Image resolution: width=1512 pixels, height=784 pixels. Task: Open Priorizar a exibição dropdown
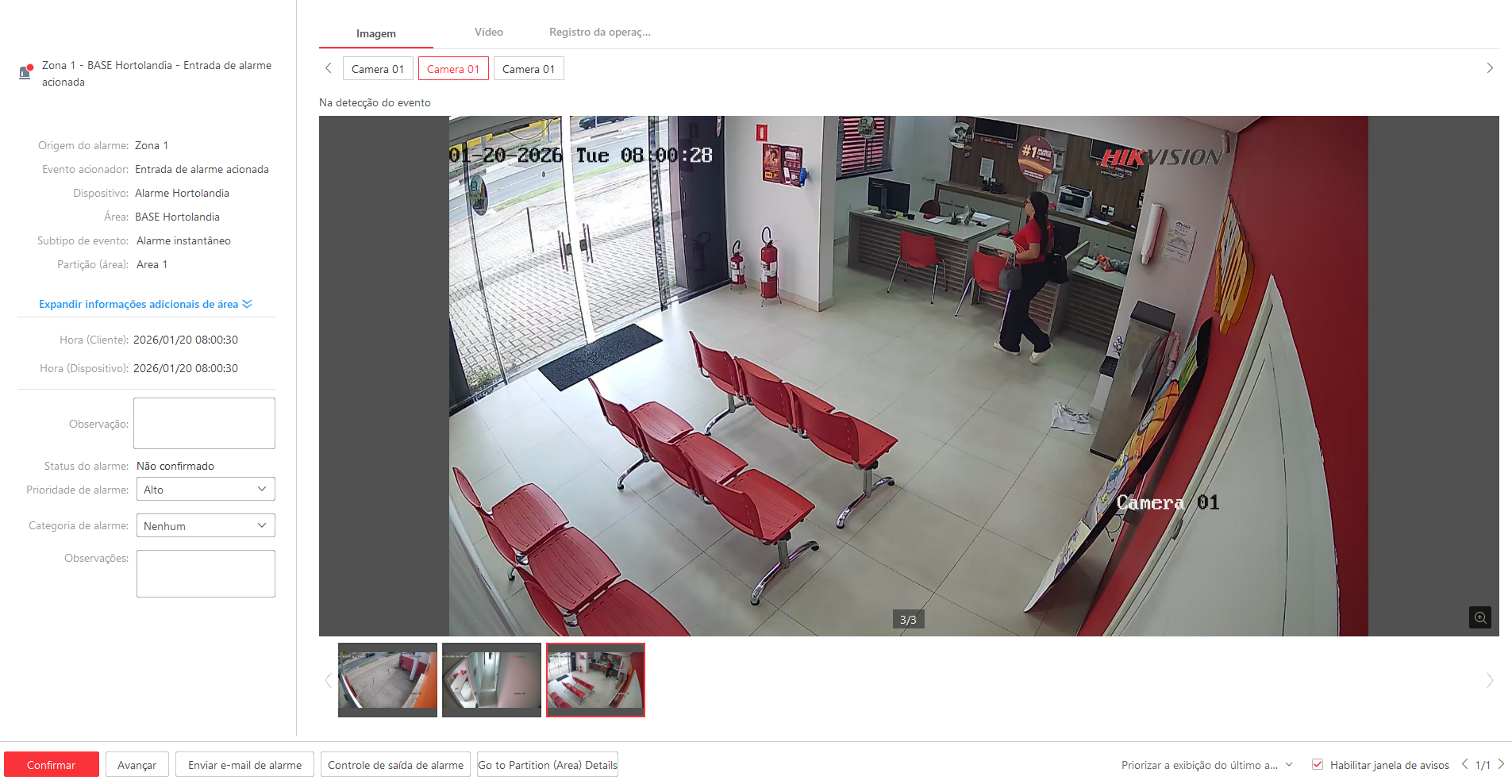click(1206, 765)
